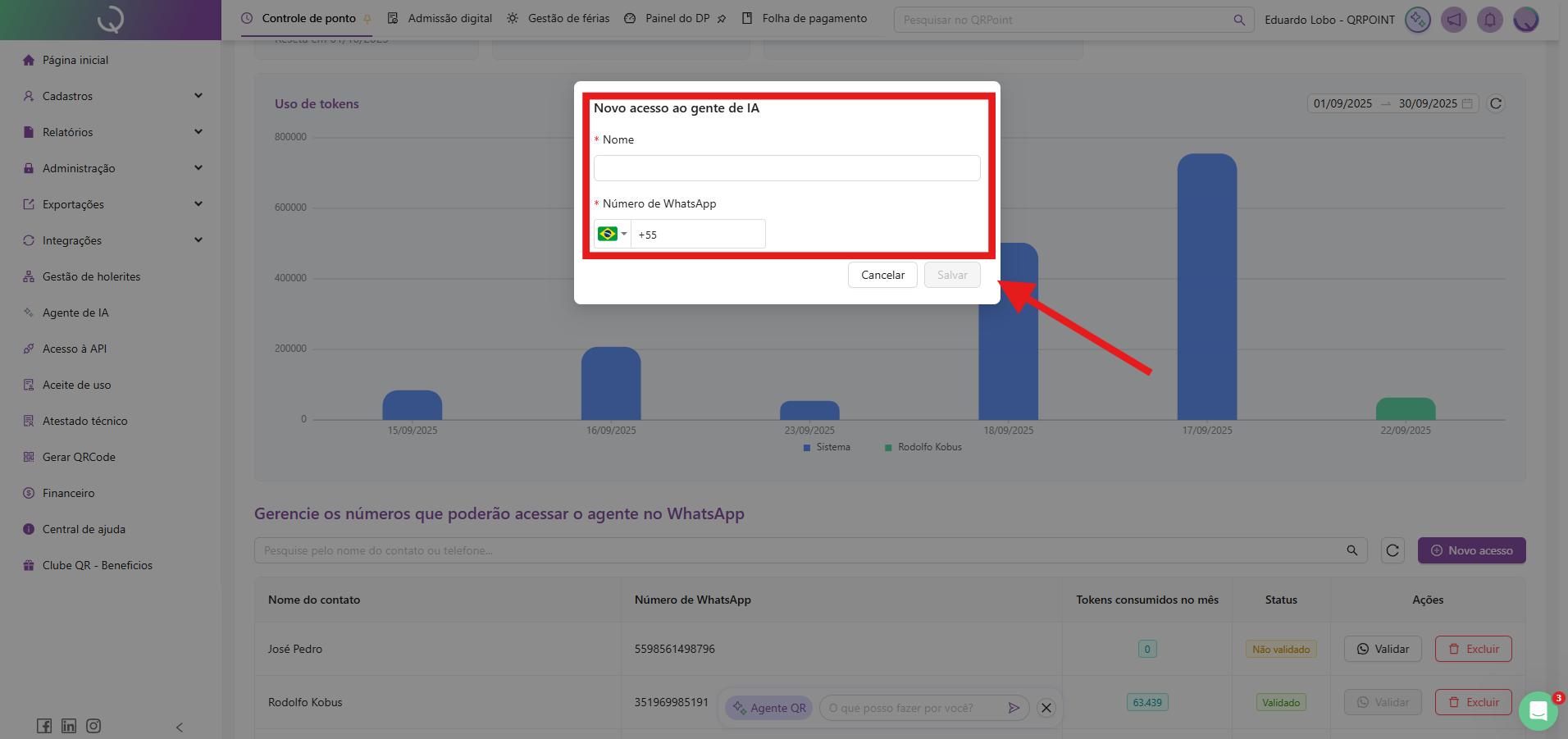Viewport: 1568px width, 739px height.
Task: Open the LinkedIn icon link
Action: [x=69, y=726]
